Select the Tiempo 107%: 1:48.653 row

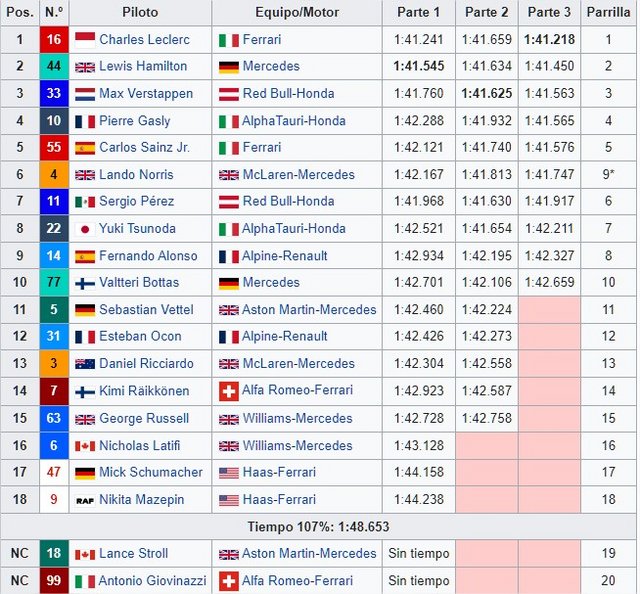tap(318, 527)
